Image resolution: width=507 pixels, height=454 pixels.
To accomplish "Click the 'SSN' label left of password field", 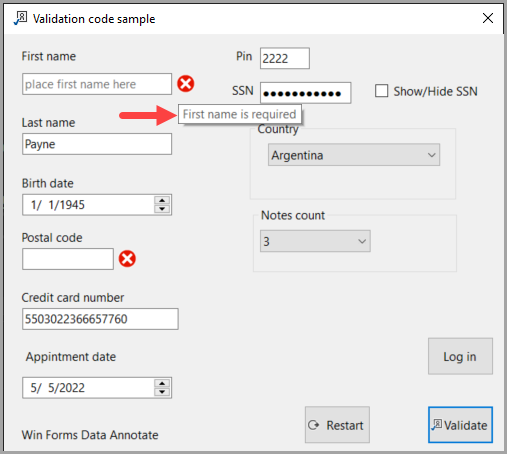I will coord(243,91).
